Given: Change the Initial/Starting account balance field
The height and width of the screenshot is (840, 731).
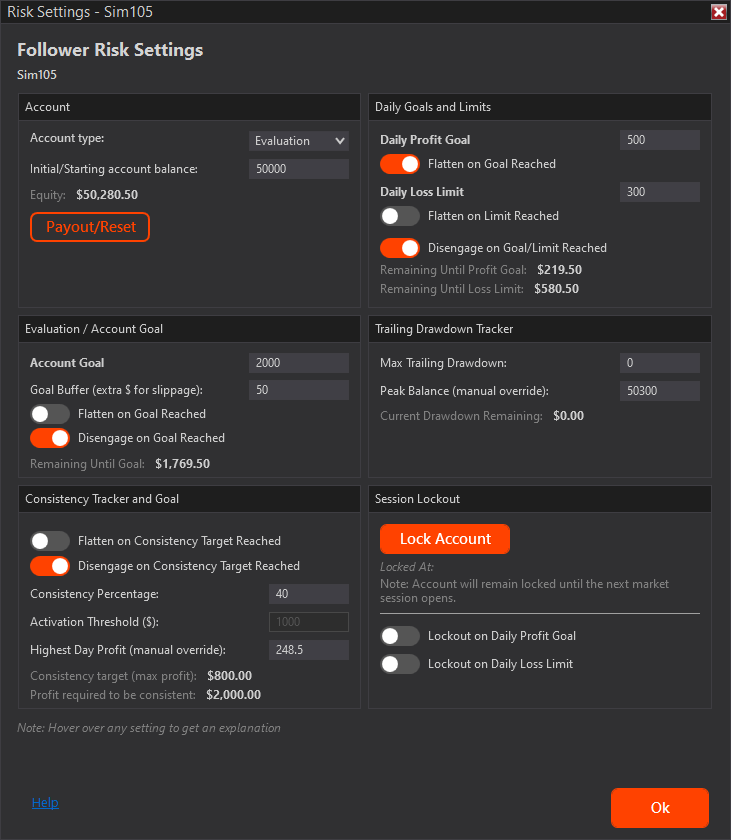Looking at the screenshot, I should pos(298,169).
